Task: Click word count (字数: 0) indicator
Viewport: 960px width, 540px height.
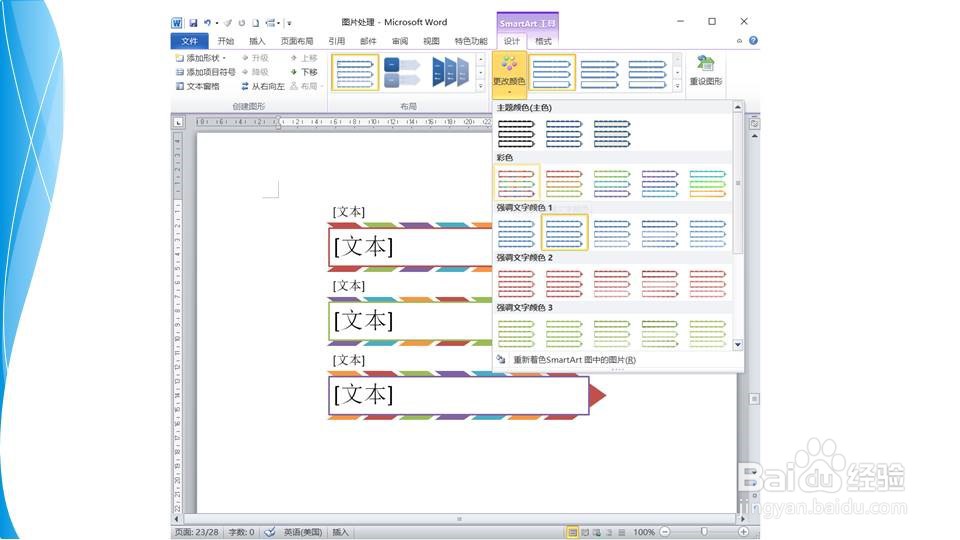Action: 241,532
